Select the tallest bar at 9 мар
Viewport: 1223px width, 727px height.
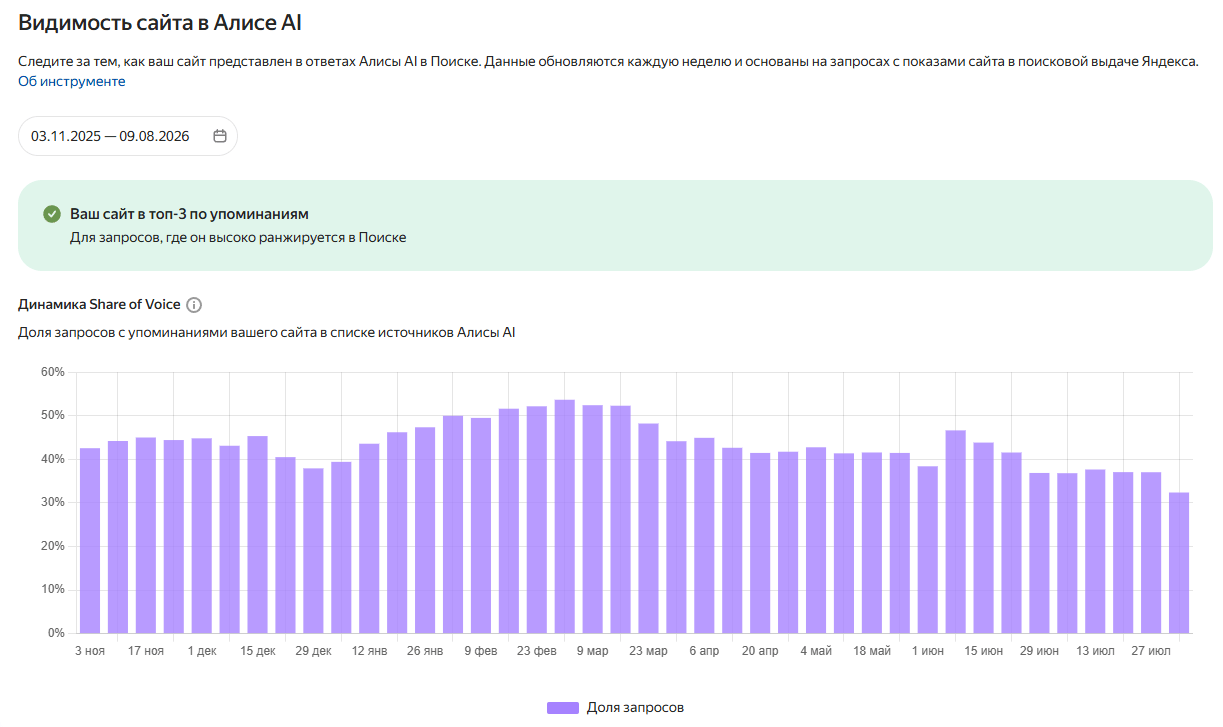click(x=564, y=516)
